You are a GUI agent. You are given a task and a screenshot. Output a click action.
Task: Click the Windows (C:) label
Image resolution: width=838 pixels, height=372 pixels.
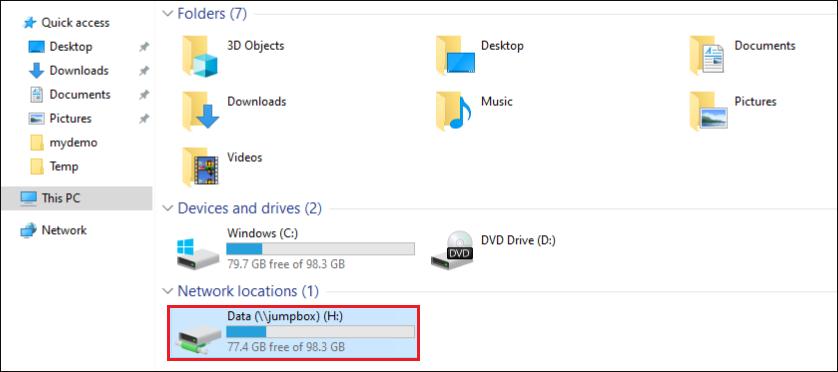(x=262, y=233)
